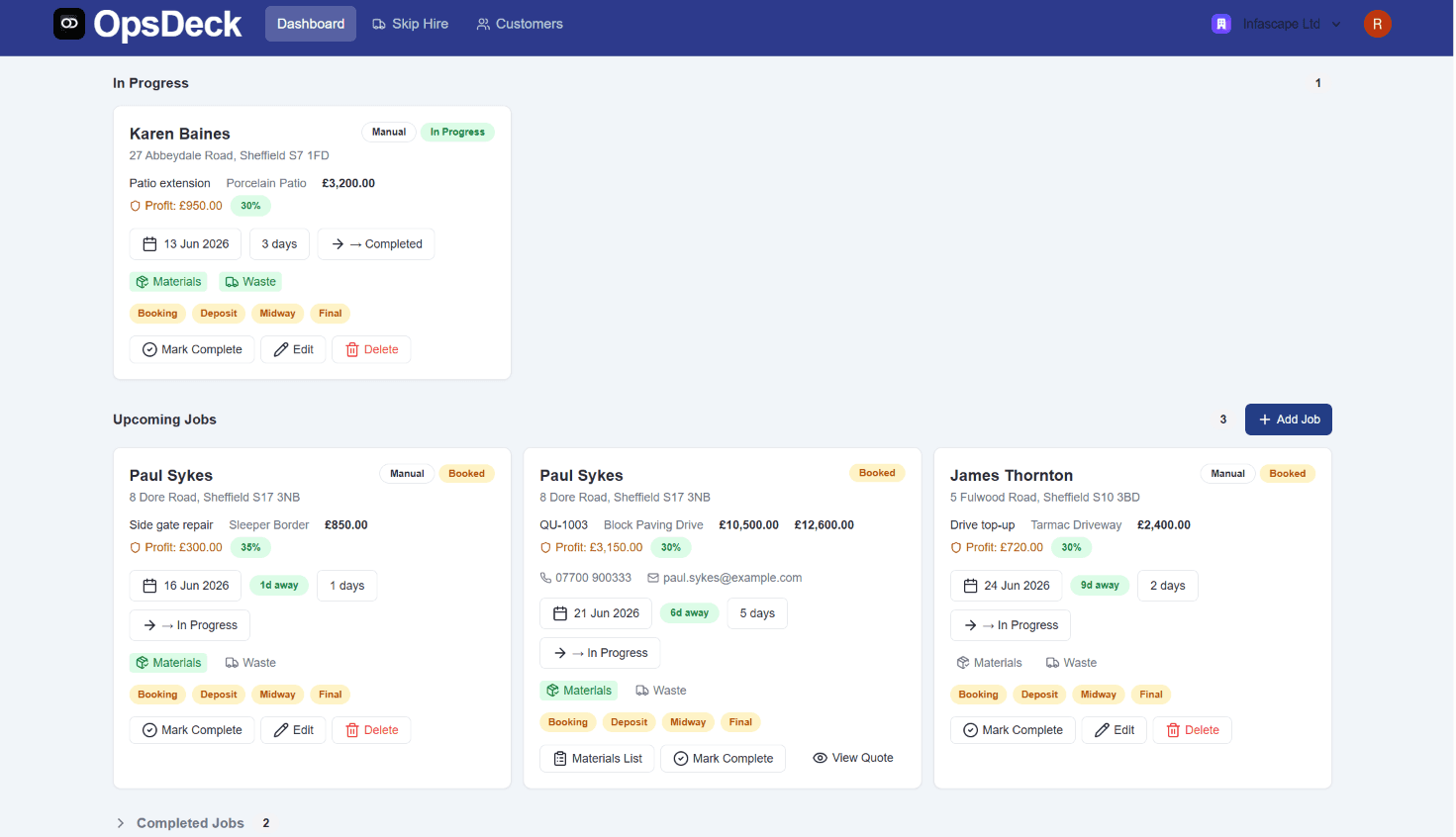Screen dimensions: 1456x837
Task: Mark Karen Baines job complete
Action: 192,349
